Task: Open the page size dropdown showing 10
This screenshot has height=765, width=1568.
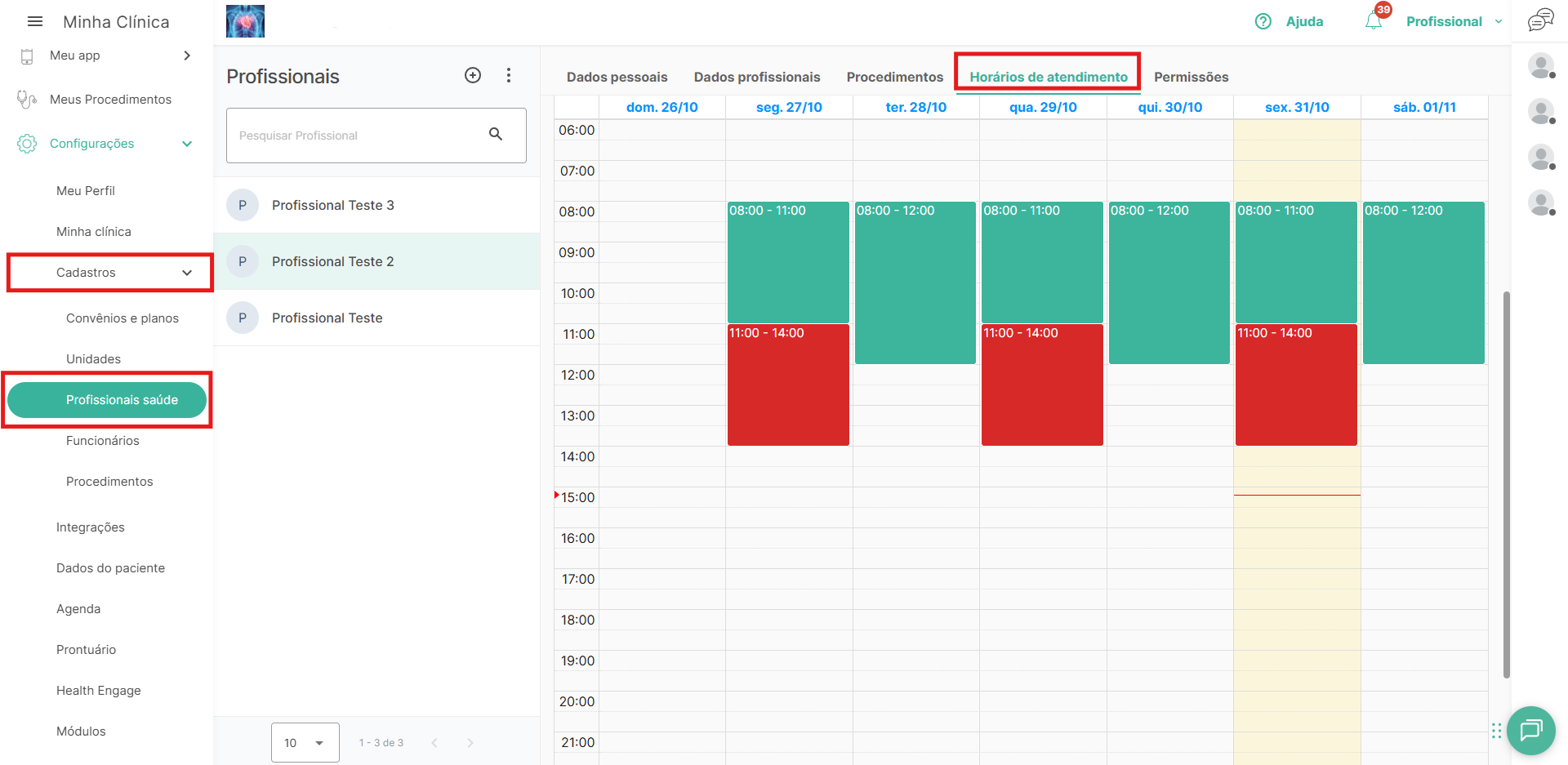Action: [305, 743]
